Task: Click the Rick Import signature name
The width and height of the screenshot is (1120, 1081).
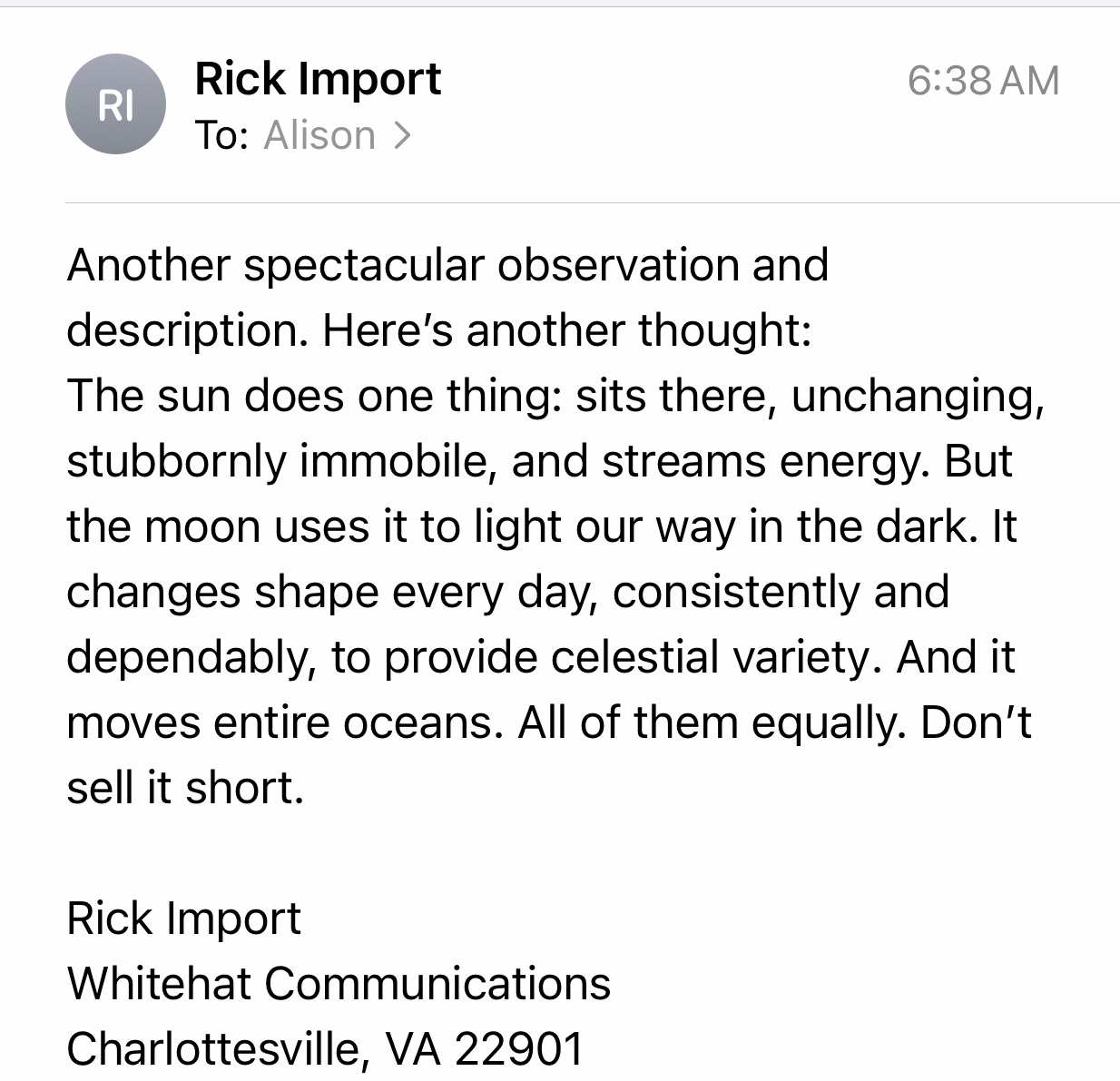Action: (x=183, y=919)
